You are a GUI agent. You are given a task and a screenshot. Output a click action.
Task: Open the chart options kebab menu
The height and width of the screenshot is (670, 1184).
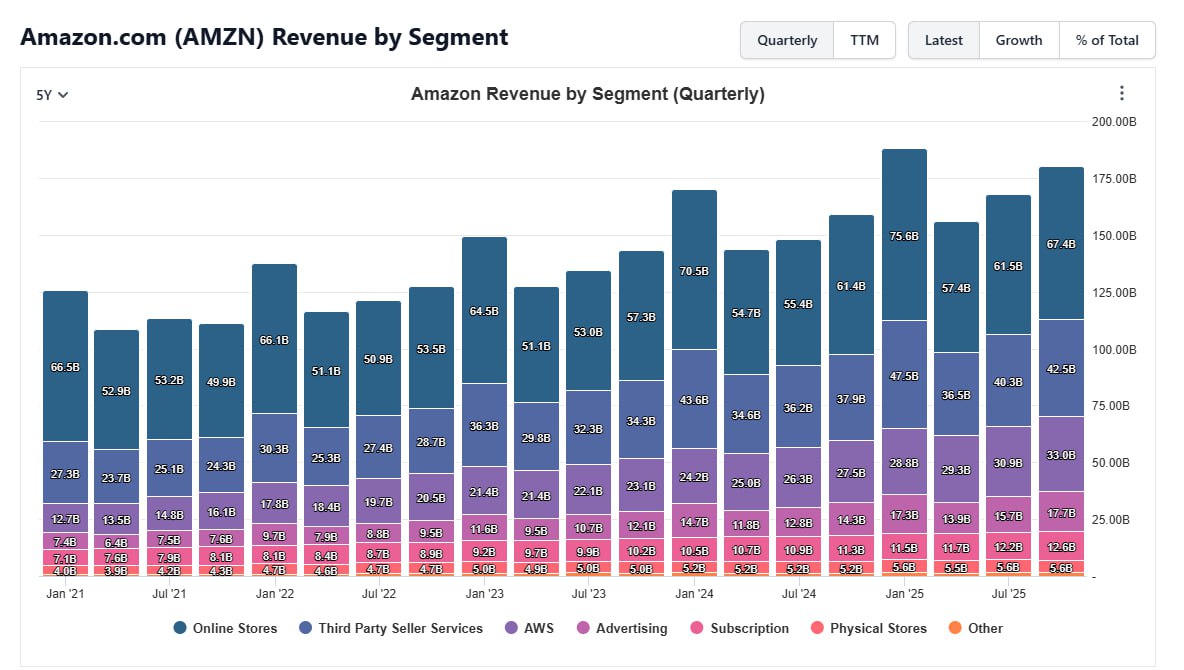1122,93
